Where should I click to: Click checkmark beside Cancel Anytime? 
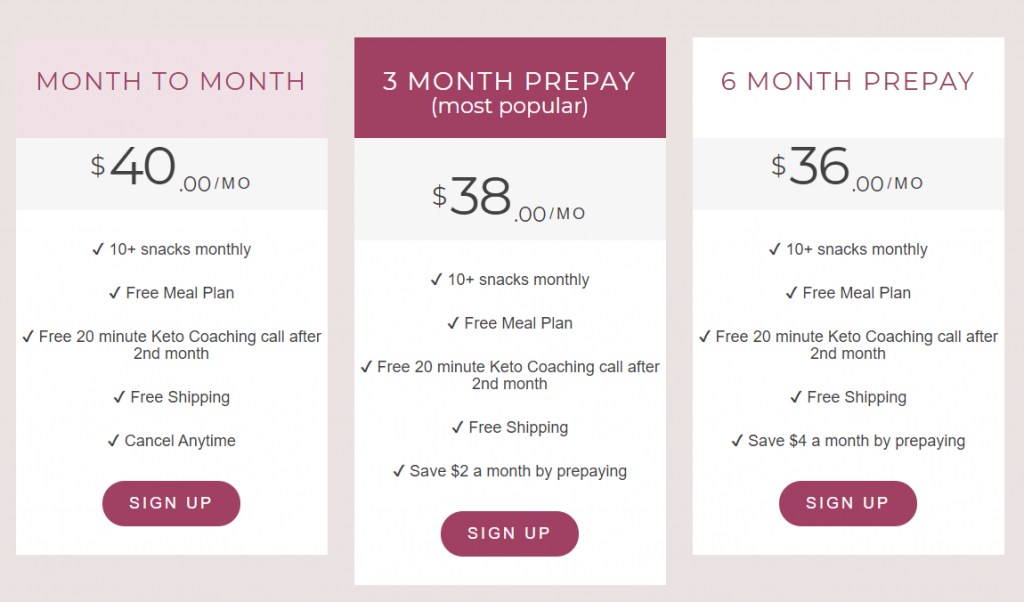tap(114, 441)
